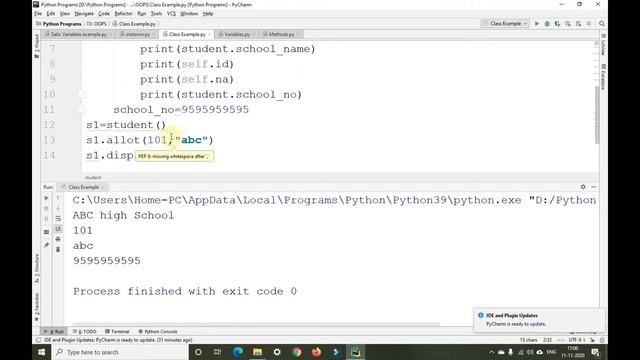The image size is (640, 360).
Task: Open the Navigate menu
Action: point(84,13)
